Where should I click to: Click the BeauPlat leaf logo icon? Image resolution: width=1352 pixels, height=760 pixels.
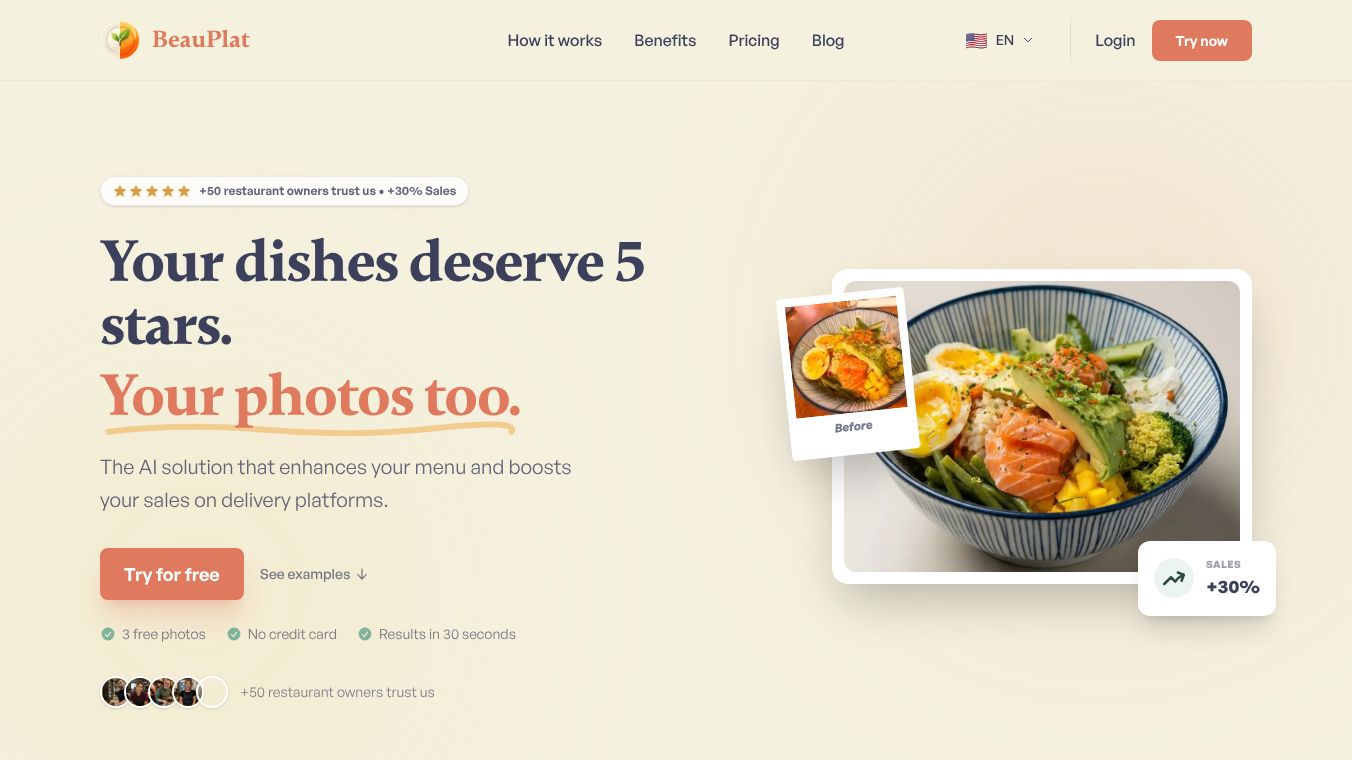(121, 40)
